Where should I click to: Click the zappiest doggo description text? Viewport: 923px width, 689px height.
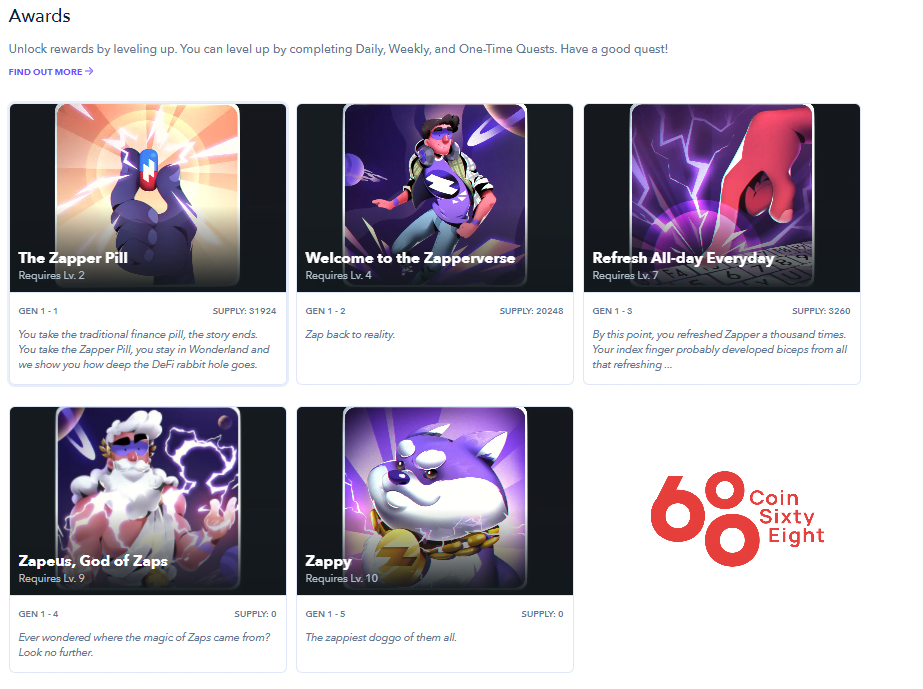[x=381, y=638]
